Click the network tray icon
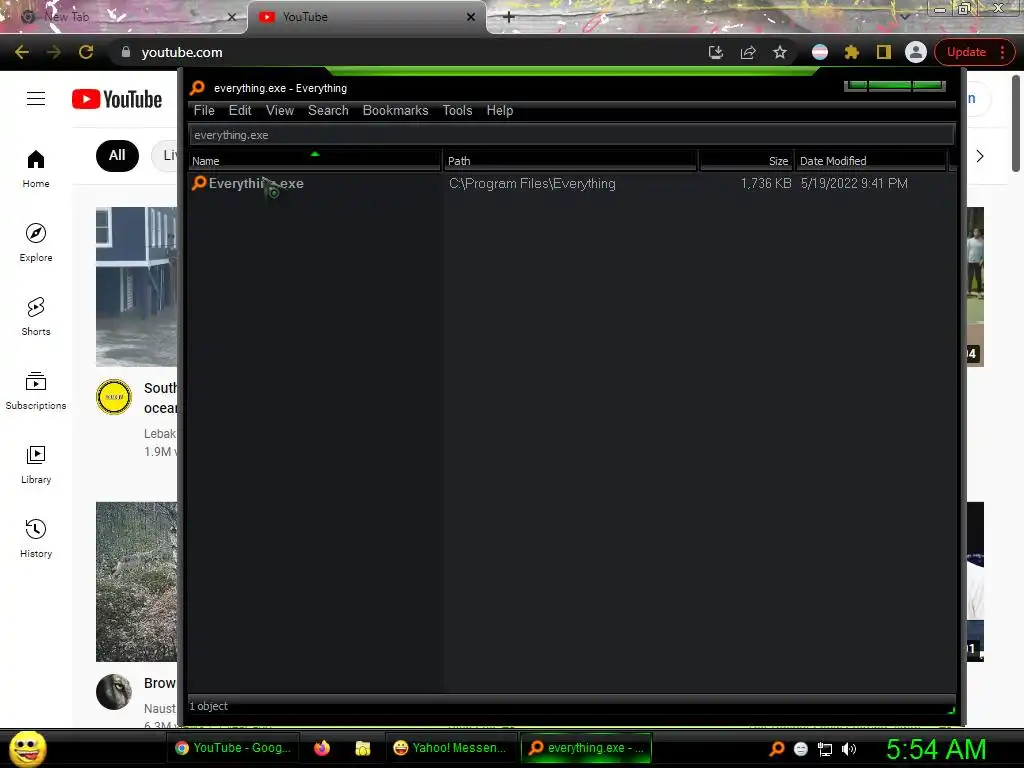The width and height of the screenshot is (1024, 768). pyautogui.click(x=825, y=749)
